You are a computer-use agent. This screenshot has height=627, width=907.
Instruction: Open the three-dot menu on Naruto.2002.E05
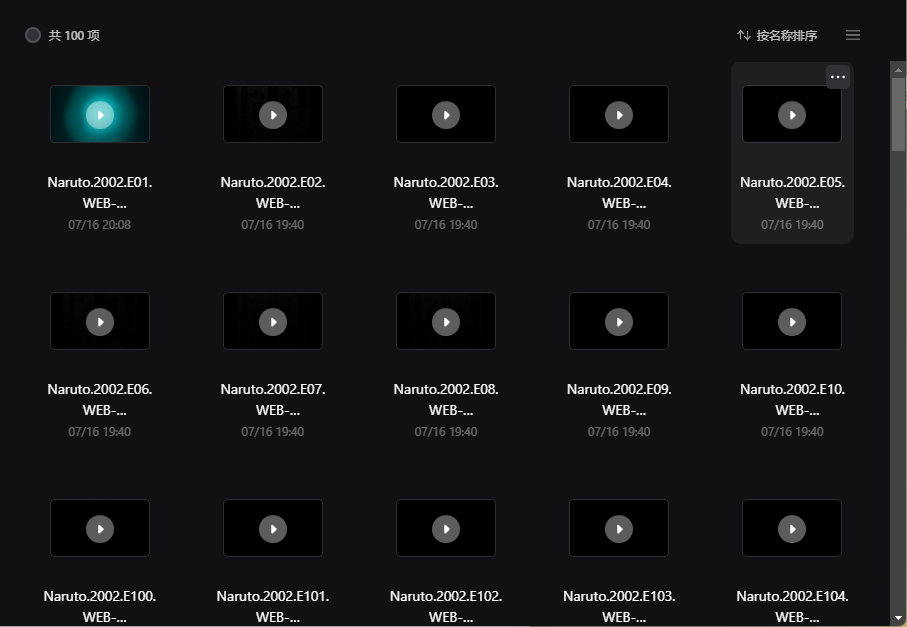click(838, 77)
